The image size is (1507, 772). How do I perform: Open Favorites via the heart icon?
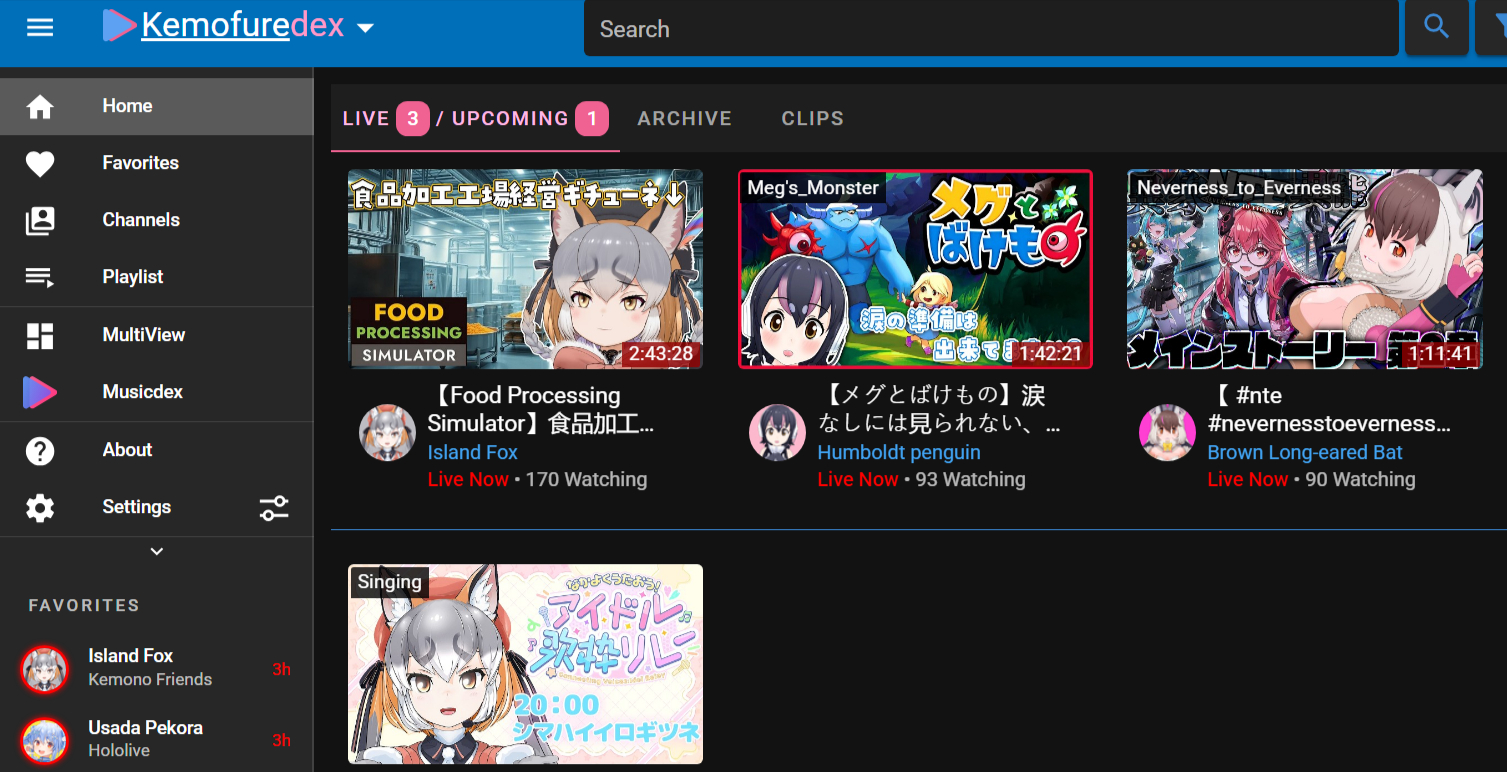(40, 163)
